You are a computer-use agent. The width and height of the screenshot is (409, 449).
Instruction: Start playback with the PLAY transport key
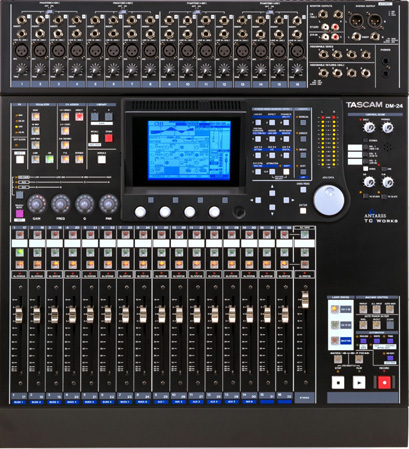click(x=359, y=382)
